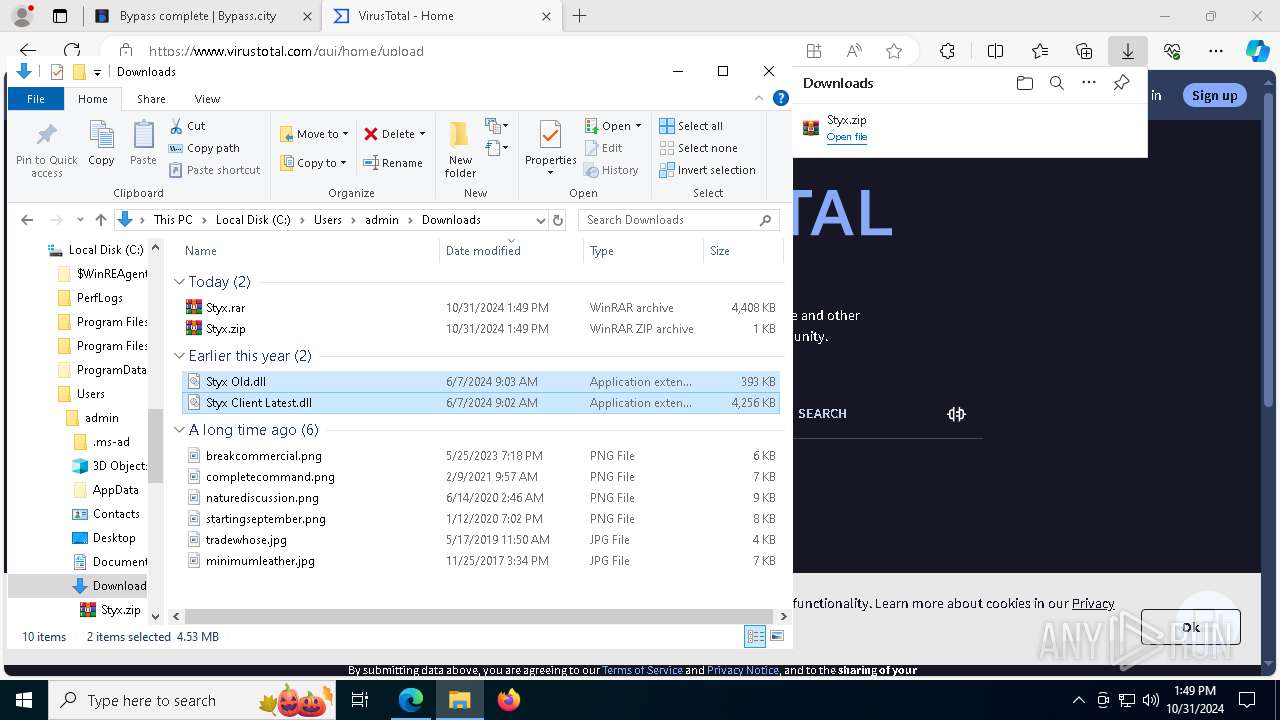This screenshot has width=1280, height=720.
Task: Select tradewhose.jpg file
Action: [x=480, y=540]
